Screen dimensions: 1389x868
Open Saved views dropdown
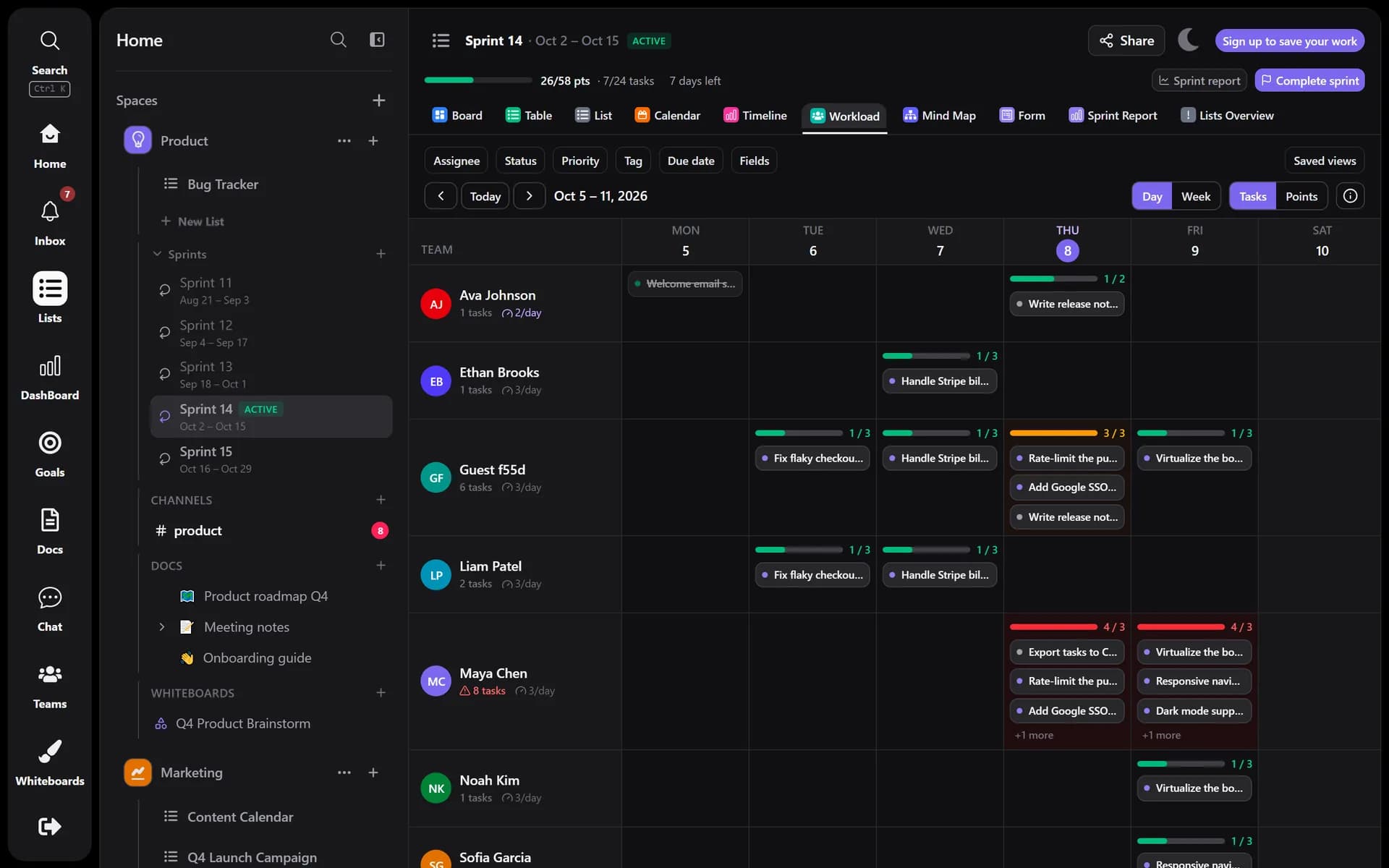point(1324,161)
